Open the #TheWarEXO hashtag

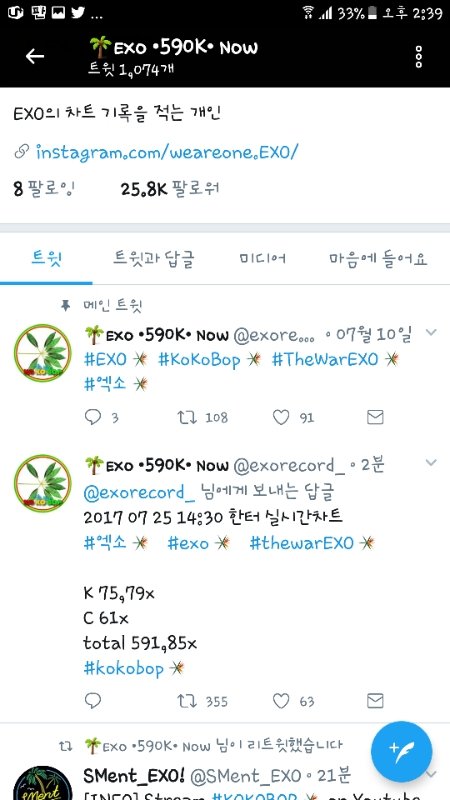325,360
